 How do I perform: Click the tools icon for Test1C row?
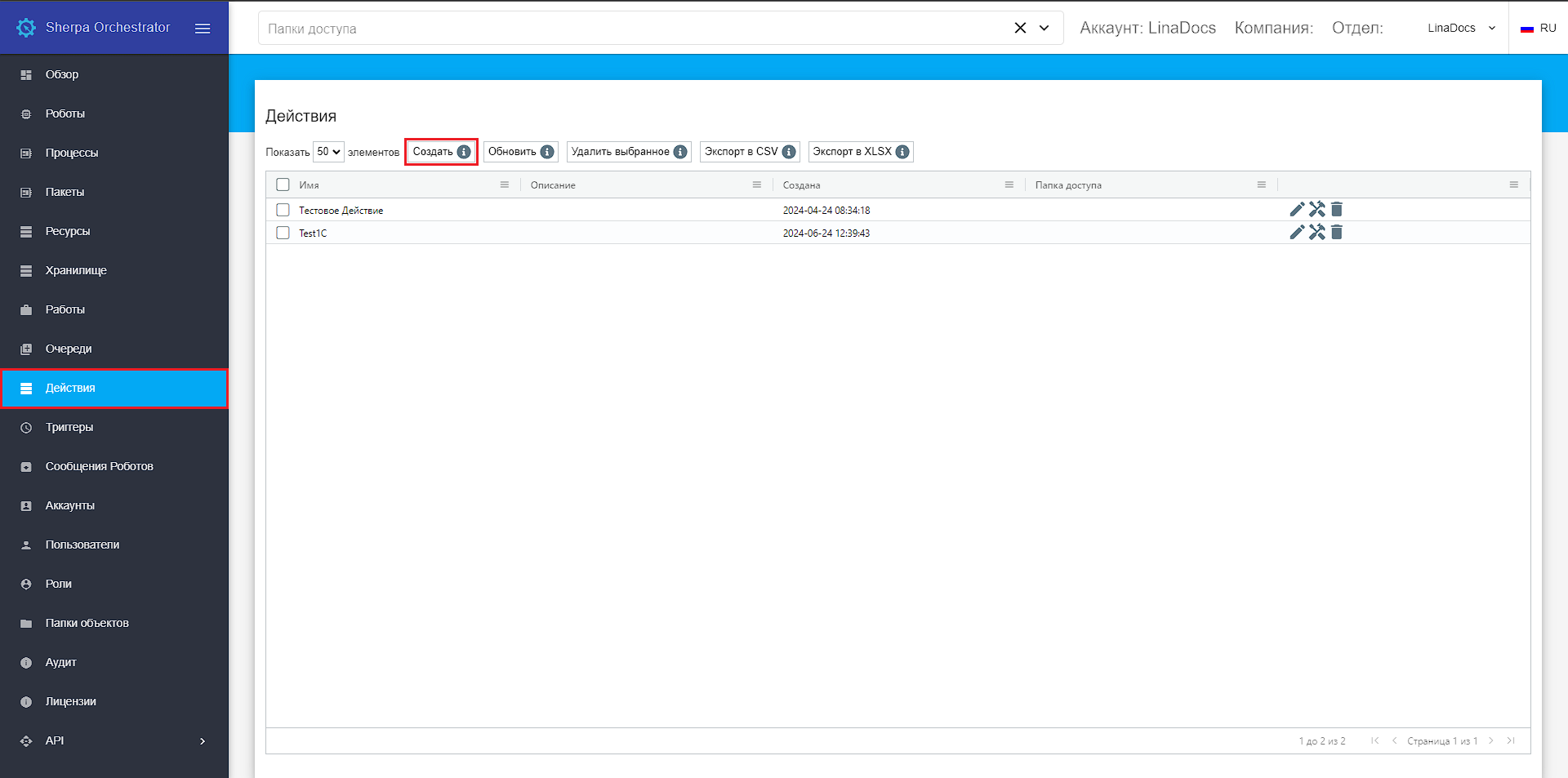1316,233
